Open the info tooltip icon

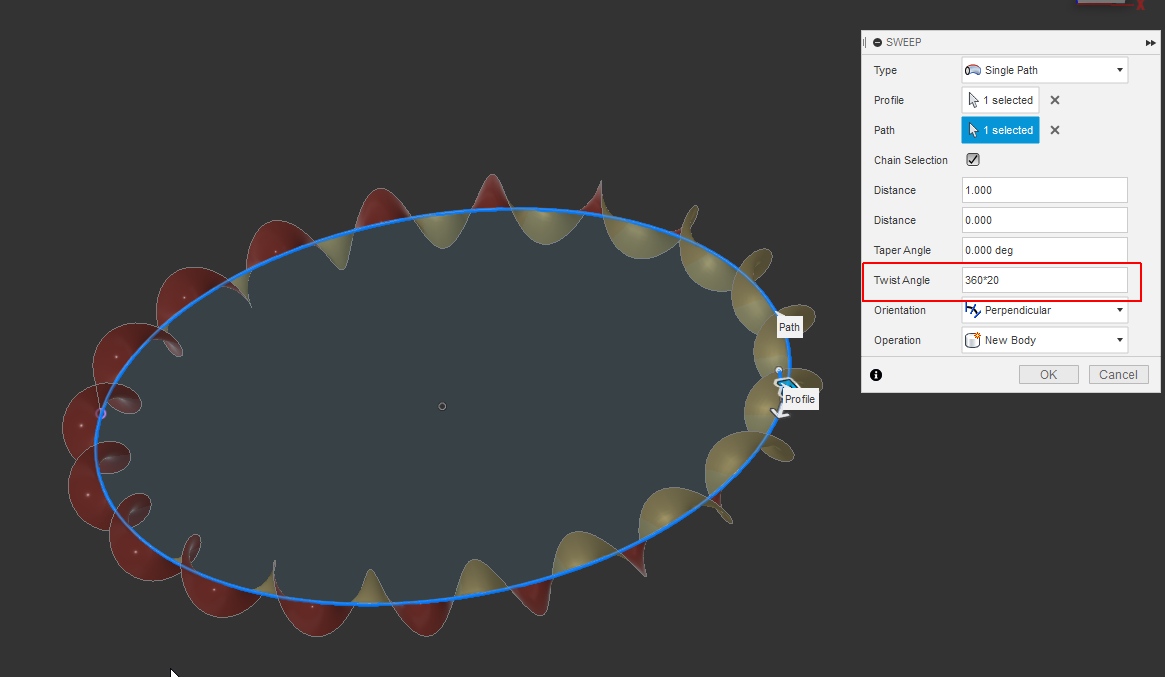(876, 374)
